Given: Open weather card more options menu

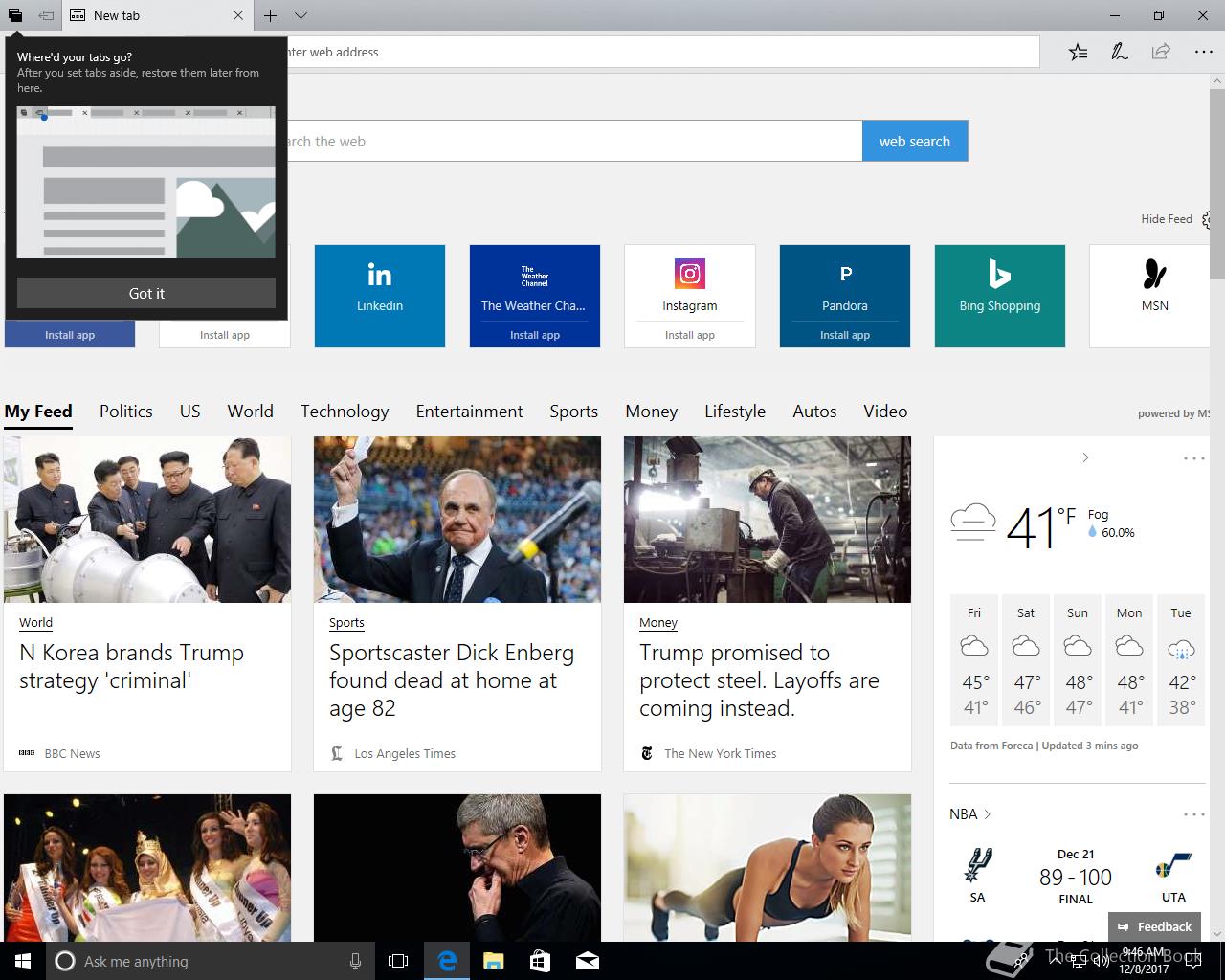Looking at the screenshot, I should [1194, 458].
